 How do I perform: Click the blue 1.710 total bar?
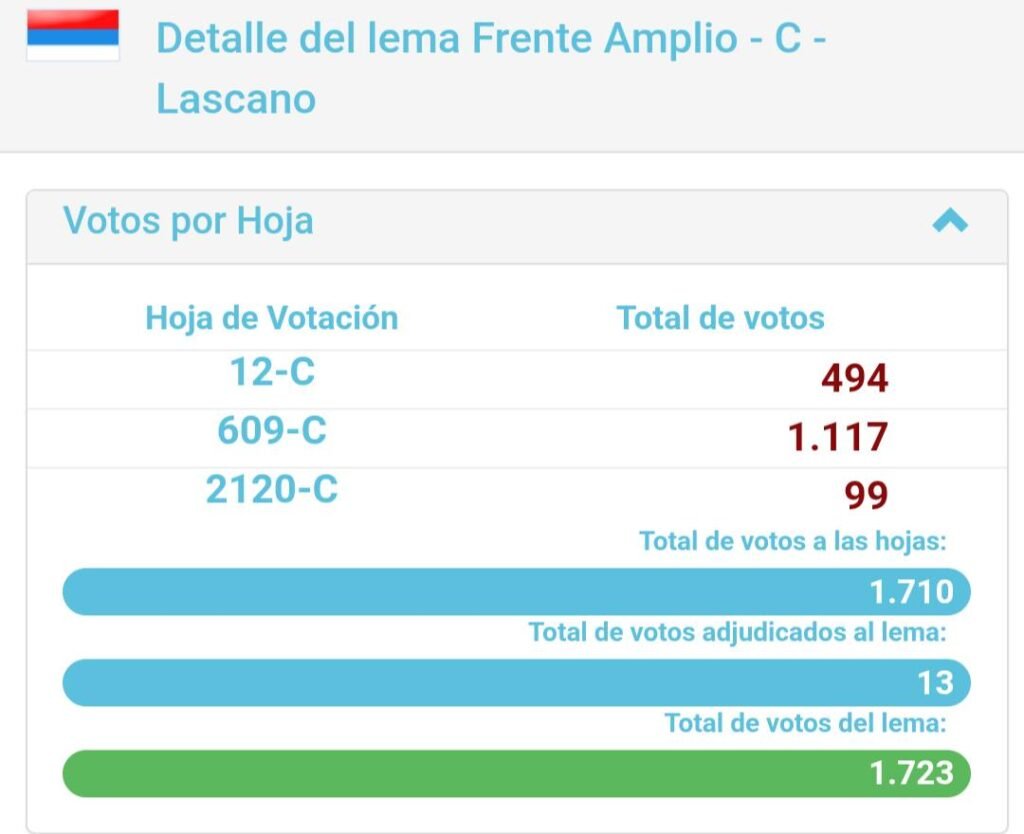(x=517, y=592)
